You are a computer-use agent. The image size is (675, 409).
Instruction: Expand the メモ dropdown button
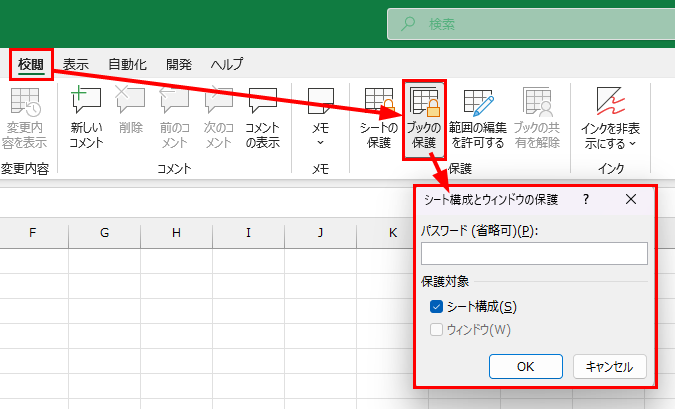(x=320, y=118)
